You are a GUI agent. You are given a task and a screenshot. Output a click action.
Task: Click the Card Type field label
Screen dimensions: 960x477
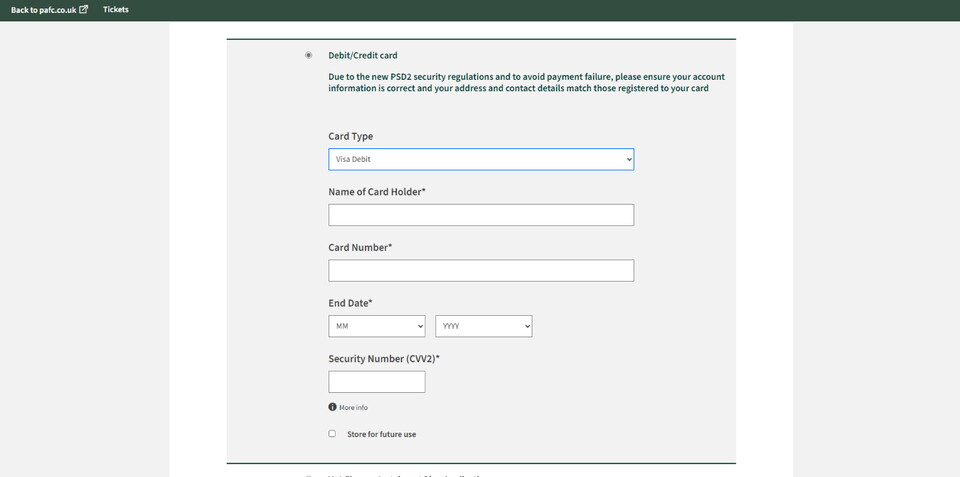pyautogui.click(x=350, y=136)
